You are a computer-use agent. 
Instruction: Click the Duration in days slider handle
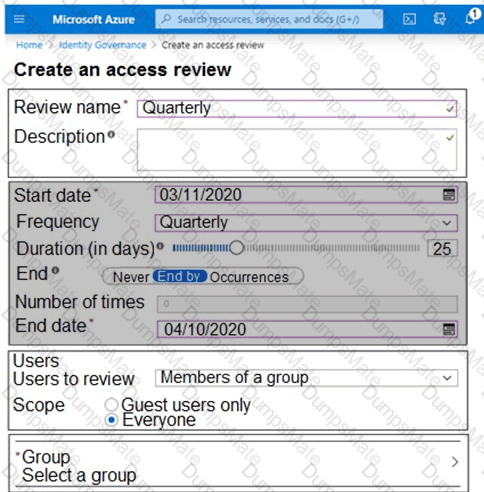click(236, 248)
